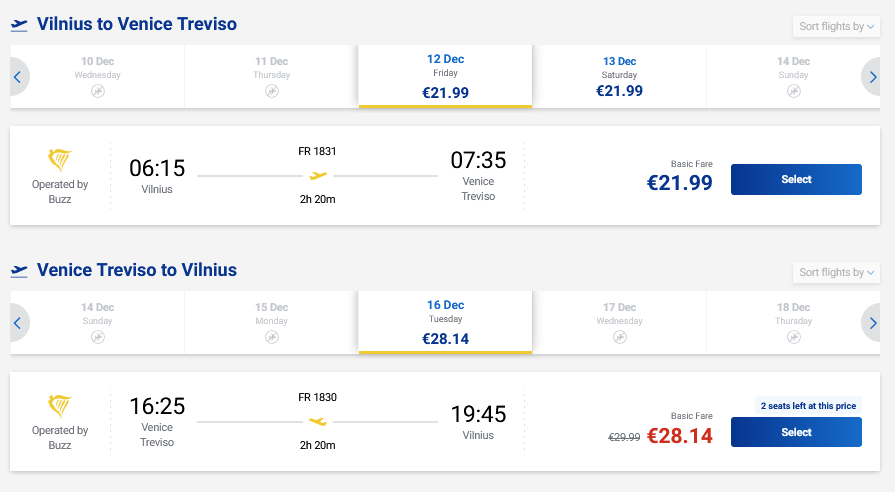Select the 16 Dec Tuesday date tab
The width and height of the screenshot is (895, 492).
click(445, 322)
